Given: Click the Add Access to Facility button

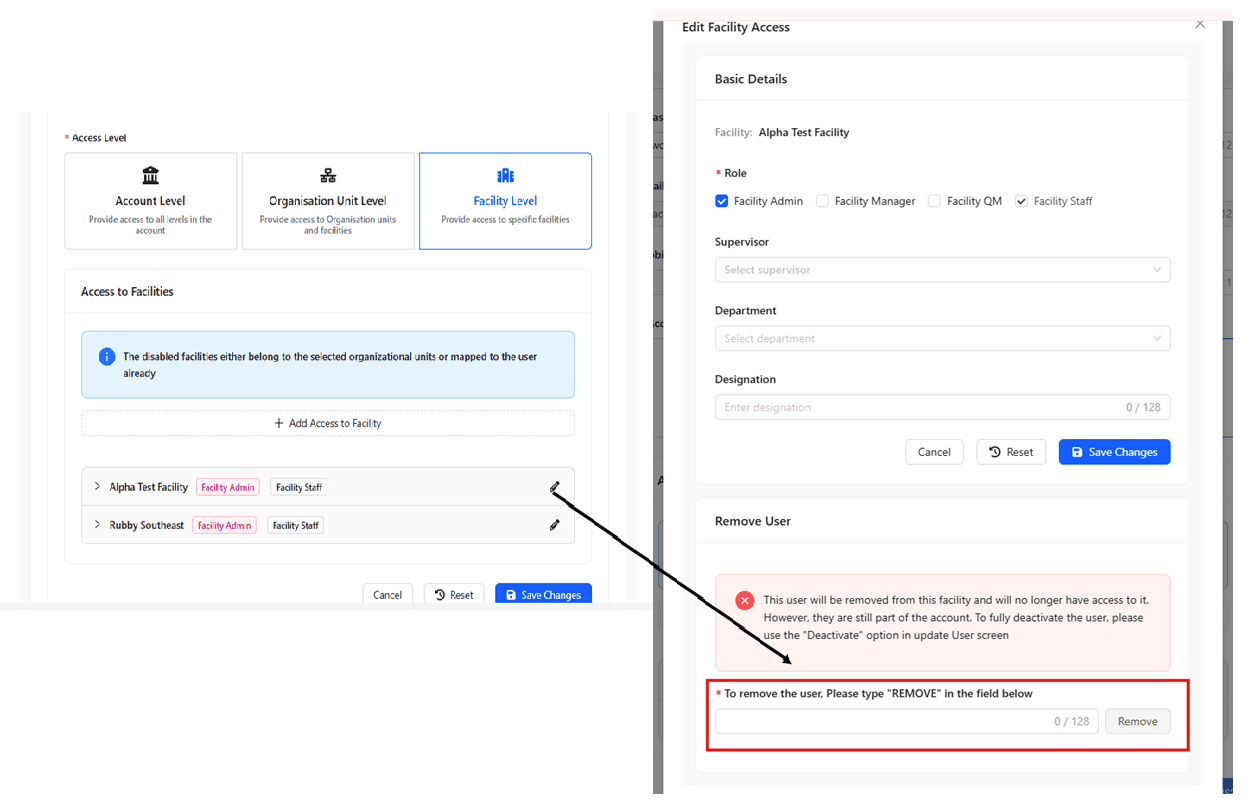Looking at the screenshot, I should (328, 423).
